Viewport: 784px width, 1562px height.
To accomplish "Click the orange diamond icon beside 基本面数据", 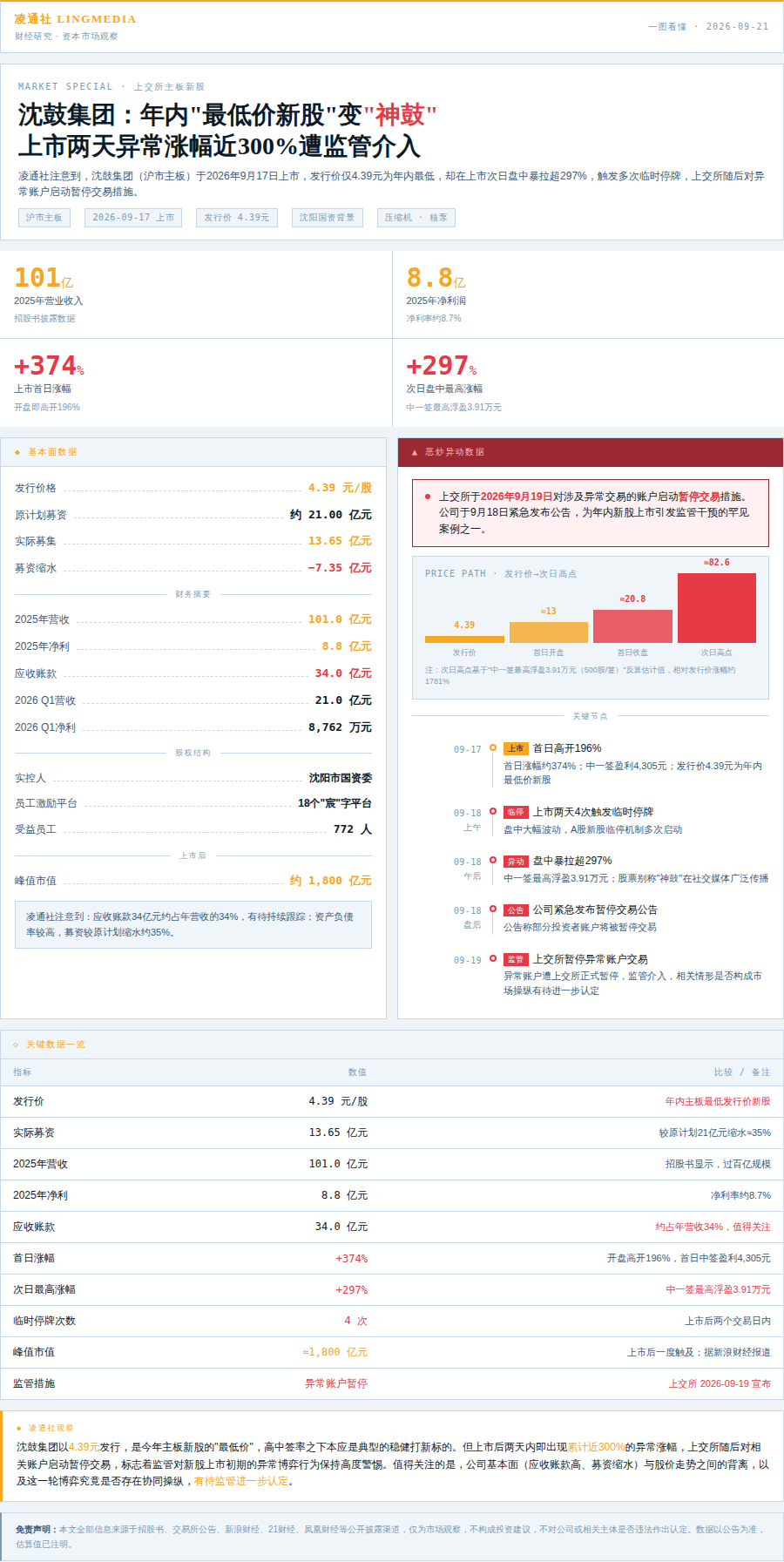I will (17, 452).
